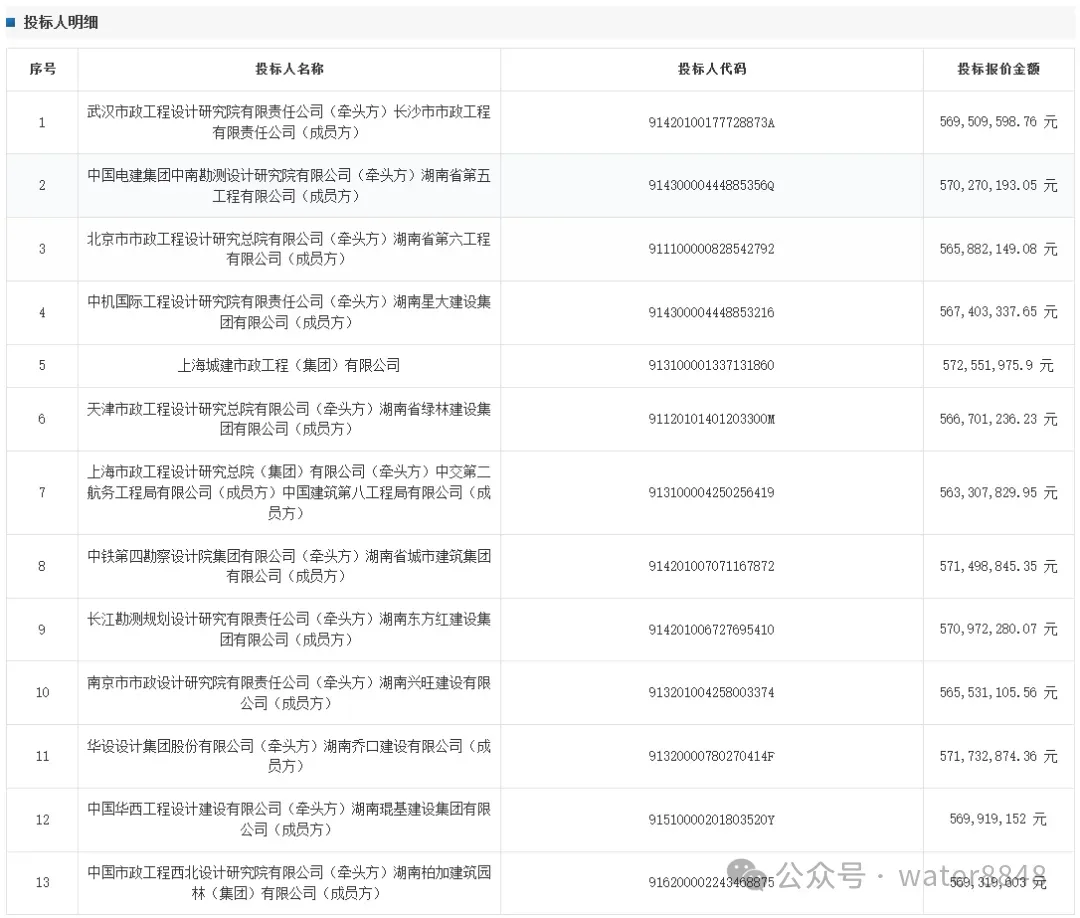
Task: Select bidder name 中国电建集团中南勘测设计研究院有限公司
Action: (x=219, y=176)
